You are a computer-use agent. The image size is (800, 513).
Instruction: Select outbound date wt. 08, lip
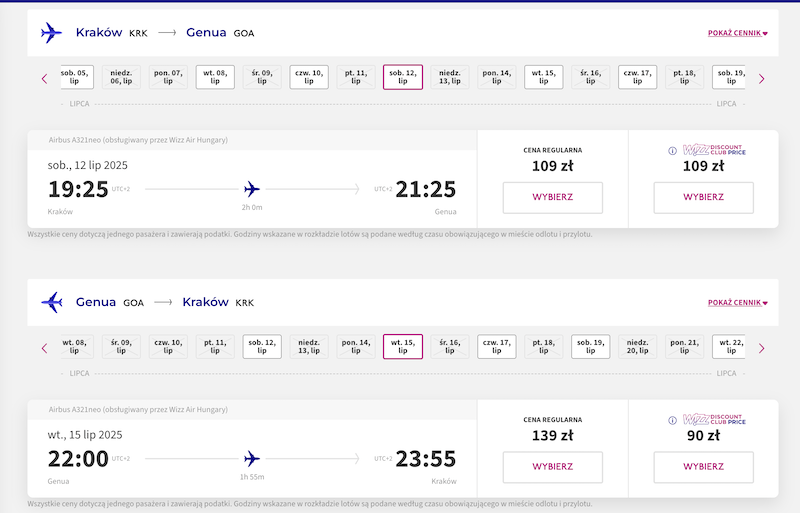[215, 77]
